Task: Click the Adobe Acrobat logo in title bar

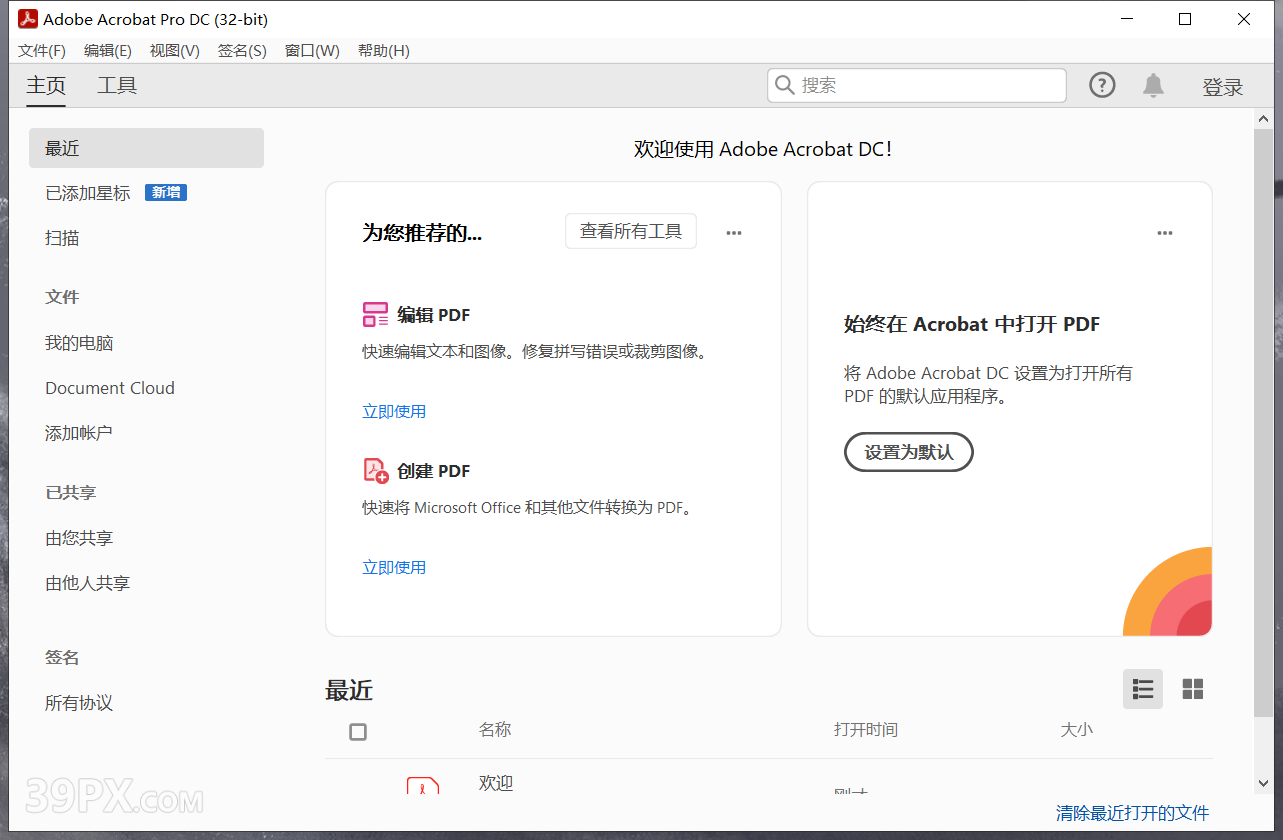Action: [x=28, y=19]
